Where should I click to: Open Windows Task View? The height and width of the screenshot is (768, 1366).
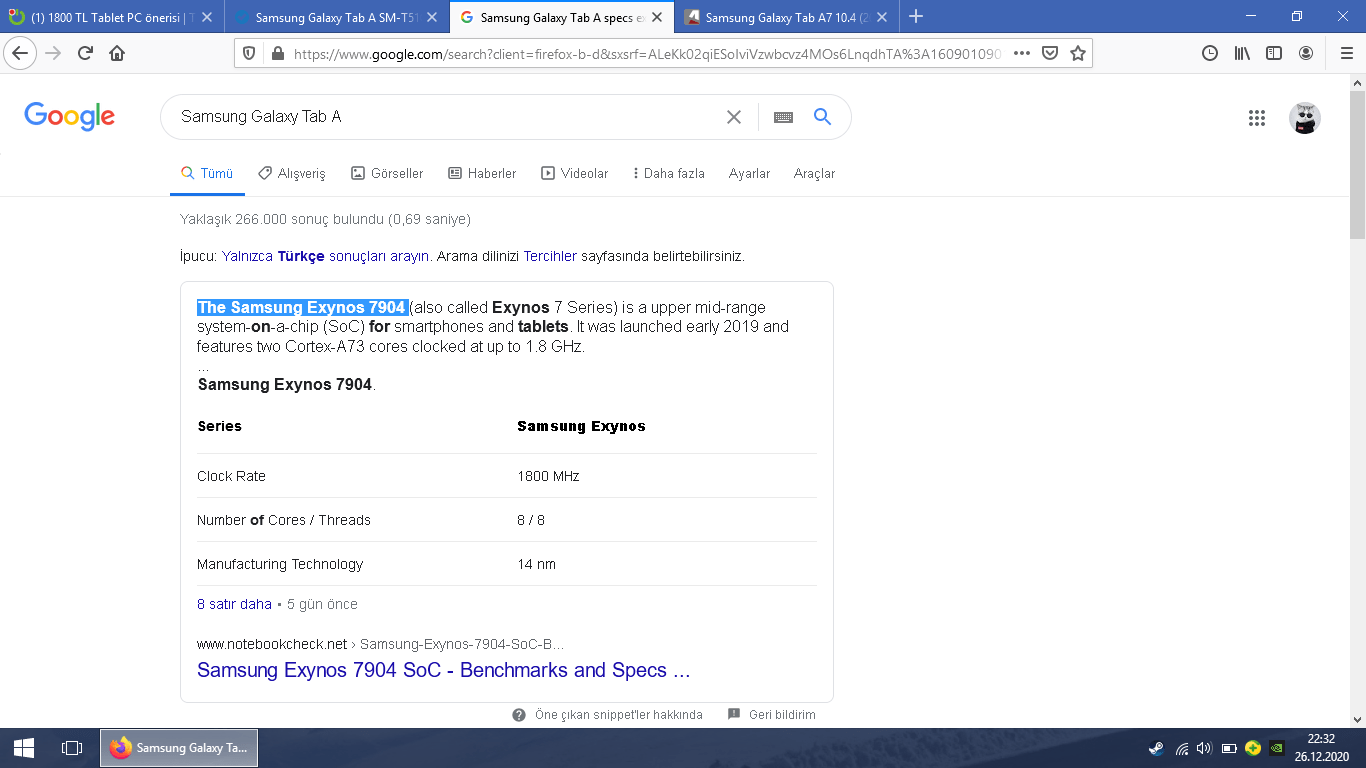(x=72, y=747)
